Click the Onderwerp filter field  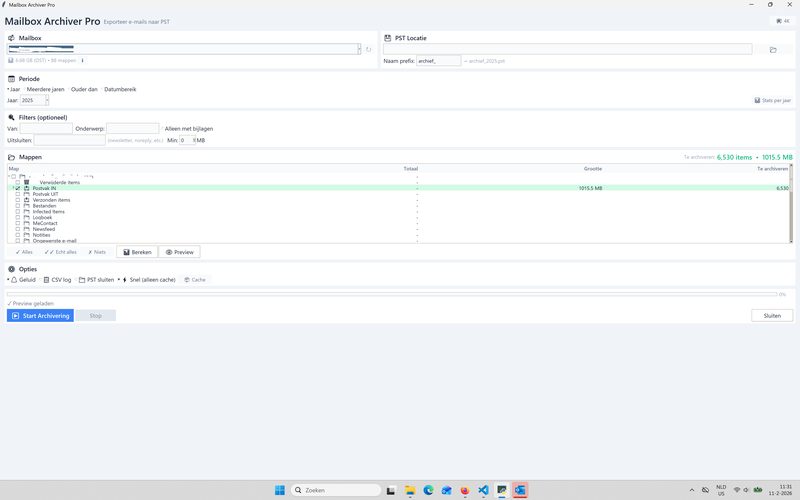click(133, 129)
